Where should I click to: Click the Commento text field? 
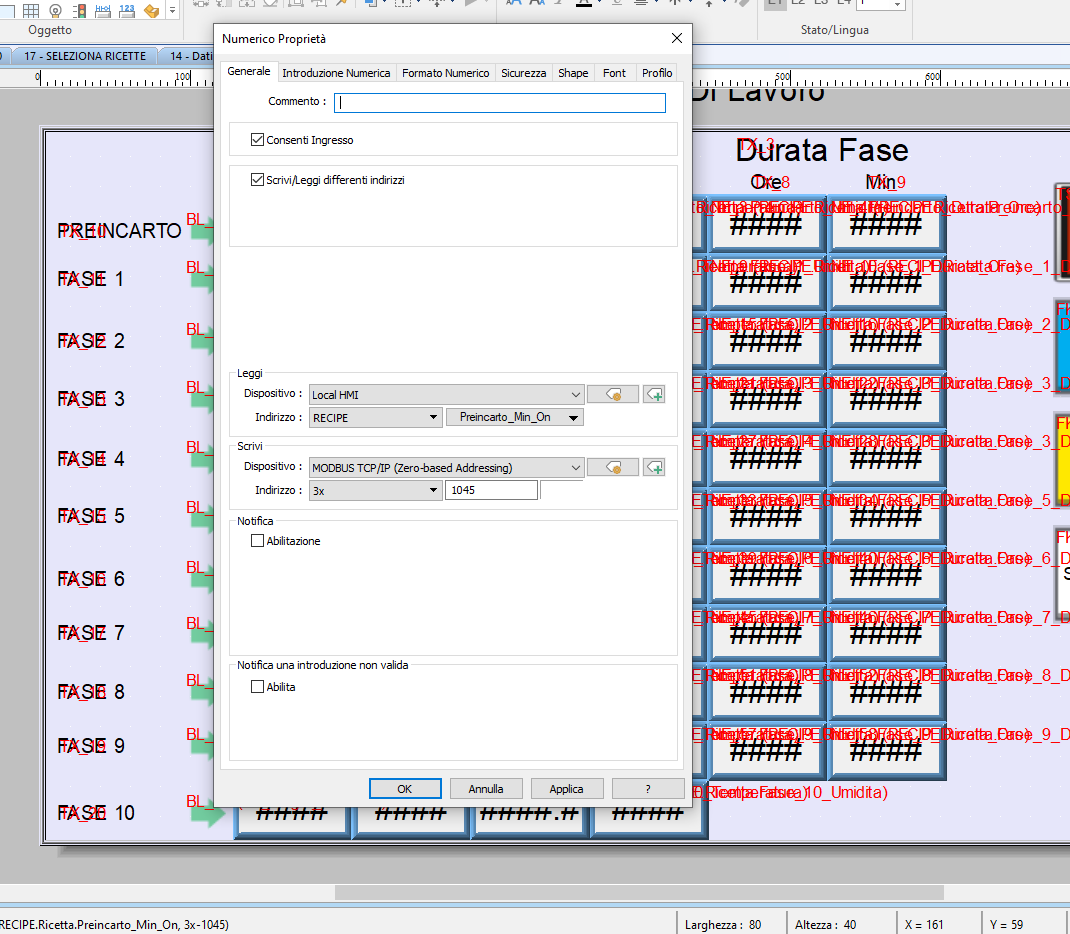[x=500, y=102]
